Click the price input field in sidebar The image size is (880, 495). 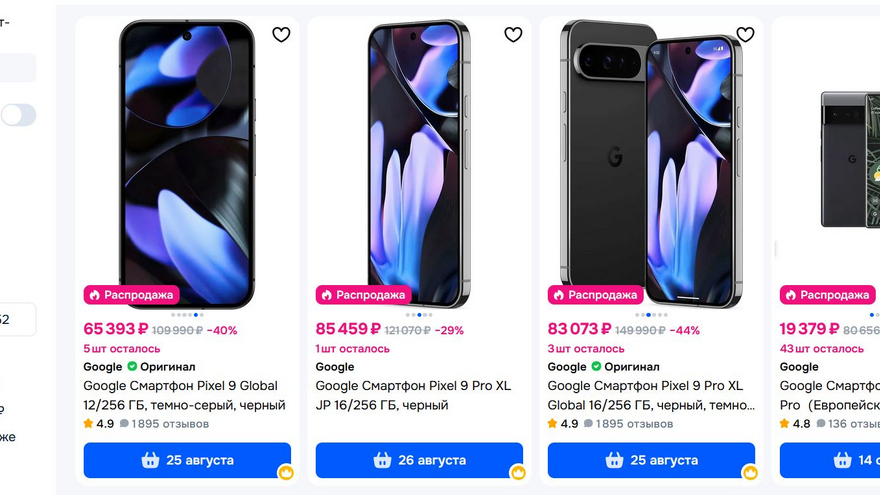[17, 319]
